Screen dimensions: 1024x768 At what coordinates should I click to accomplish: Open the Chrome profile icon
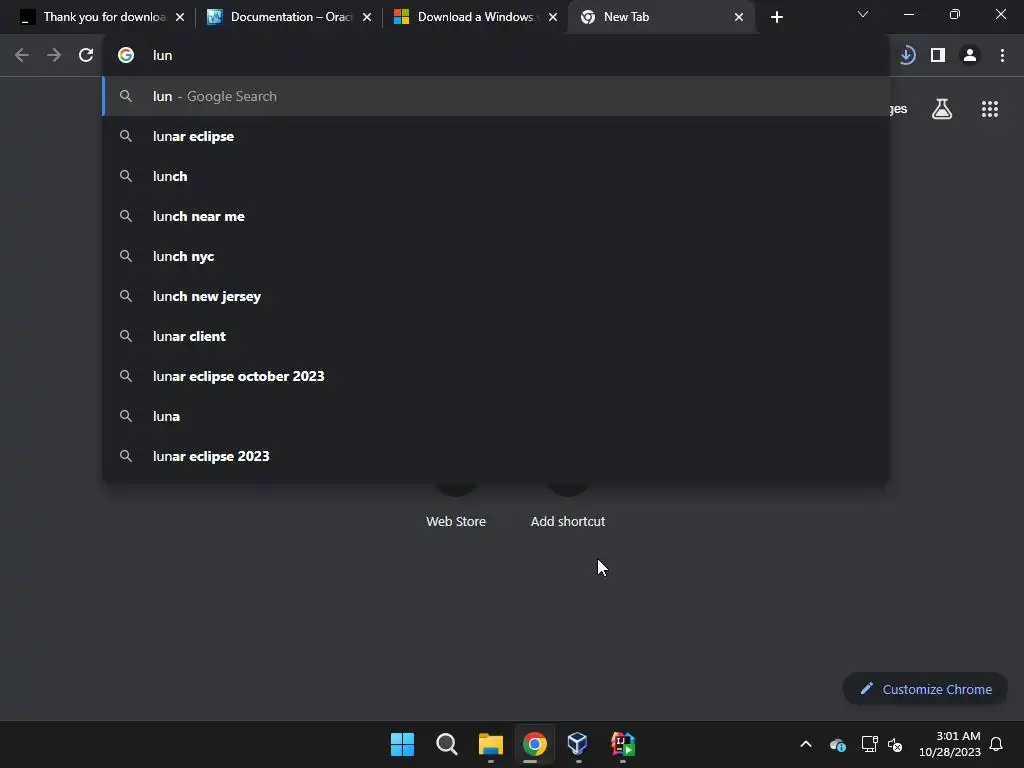point(970,56)
